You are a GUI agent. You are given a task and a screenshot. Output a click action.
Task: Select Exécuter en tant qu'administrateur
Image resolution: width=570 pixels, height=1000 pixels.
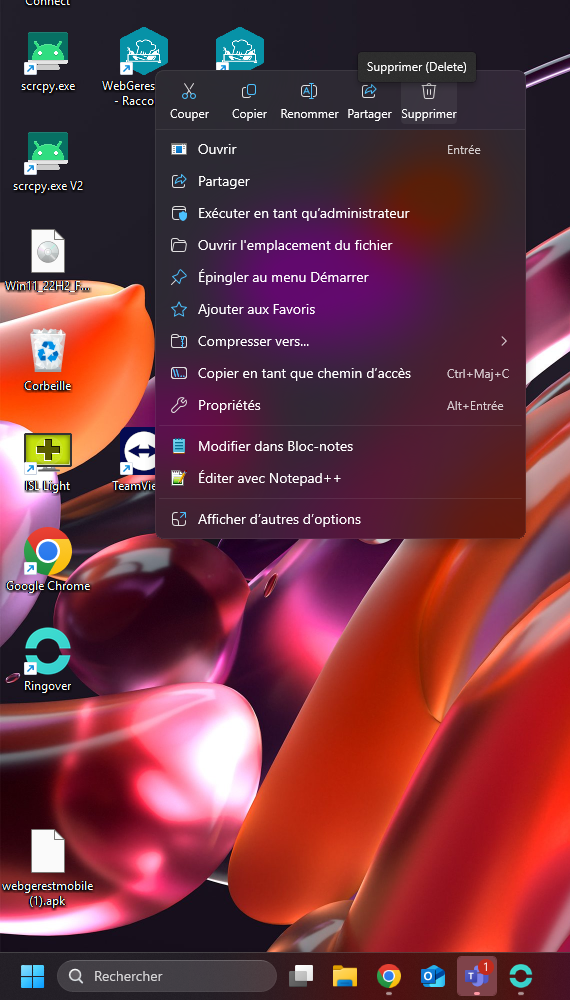[340, 213]
